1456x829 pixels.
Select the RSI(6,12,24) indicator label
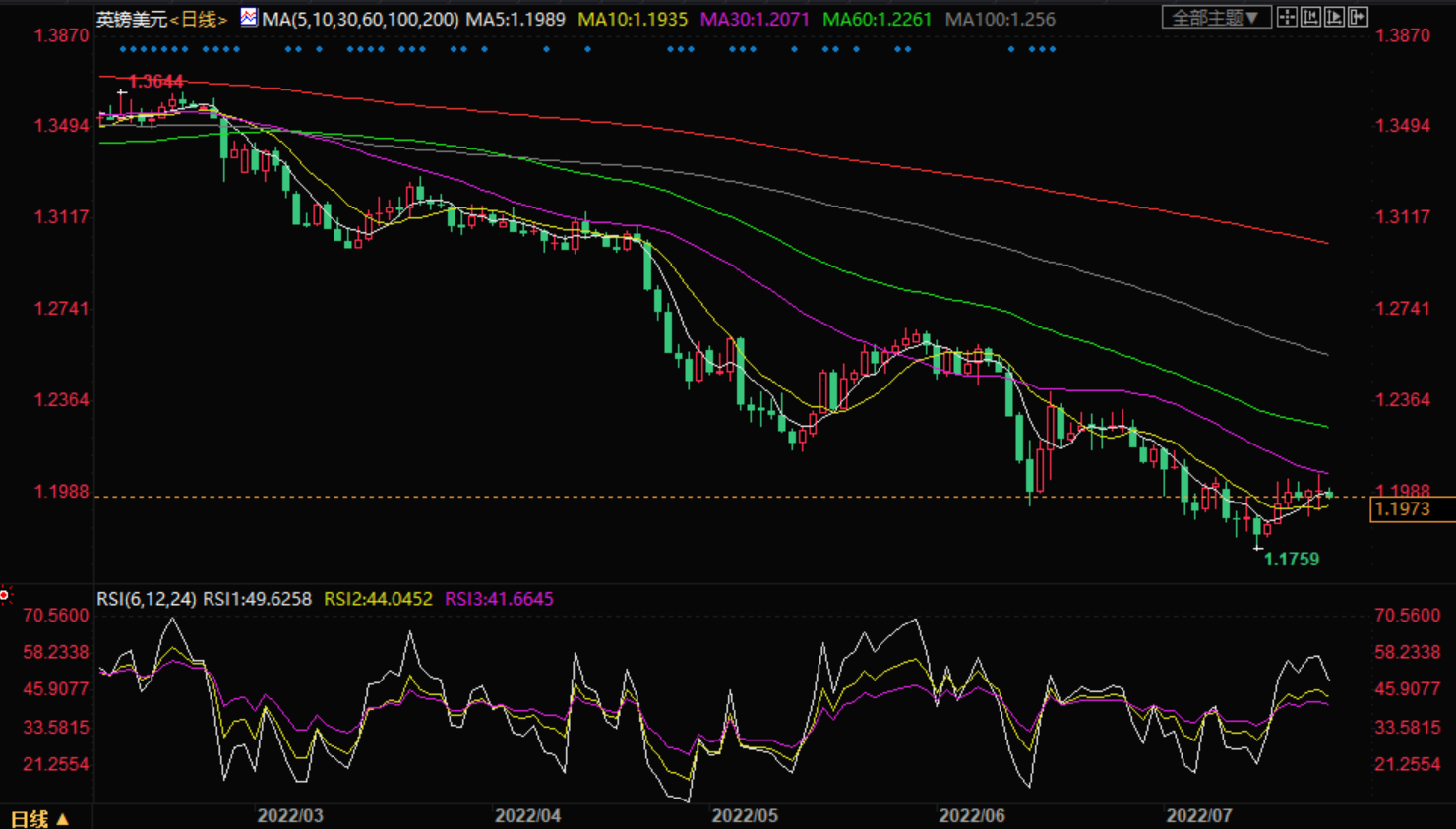146,599
